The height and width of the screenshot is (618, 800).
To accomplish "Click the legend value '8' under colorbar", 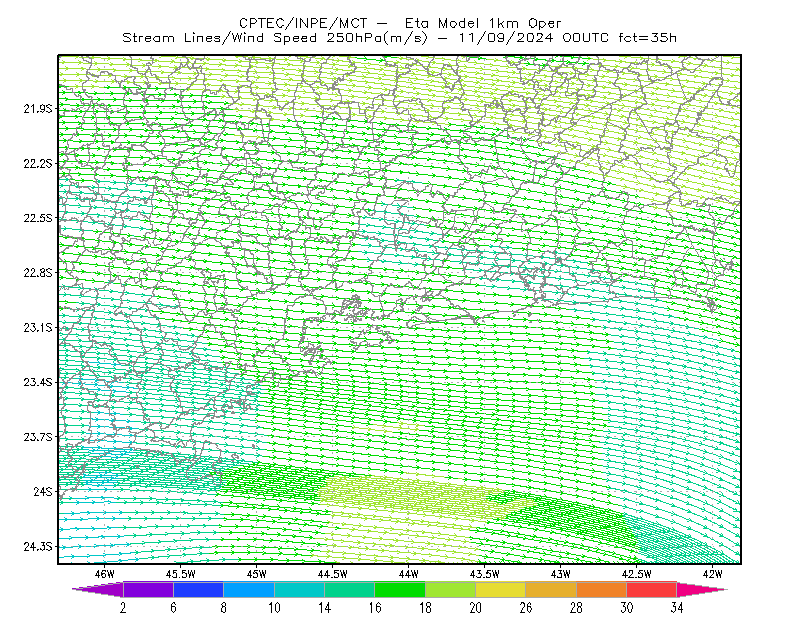I will click(x=223, y=608).
